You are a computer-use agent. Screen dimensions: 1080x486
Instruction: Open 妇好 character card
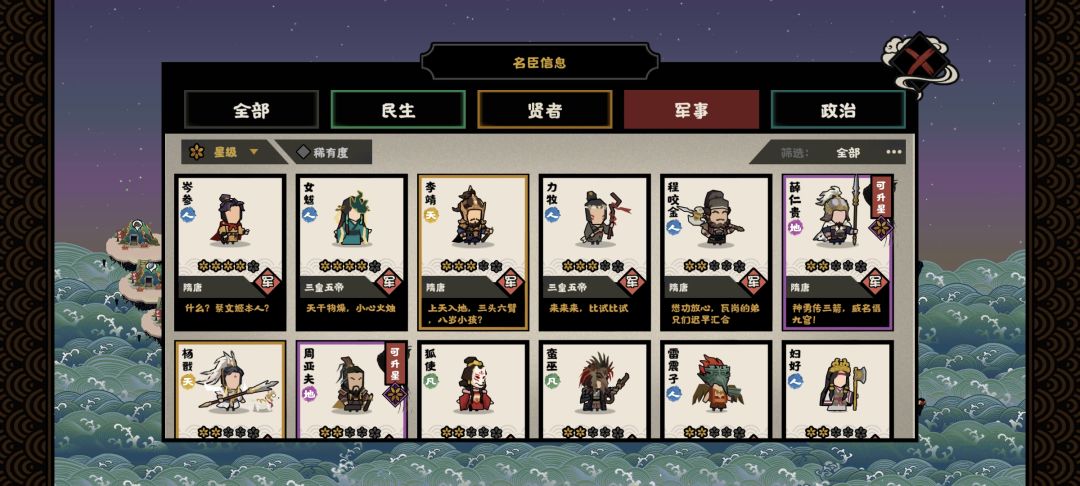837,390
